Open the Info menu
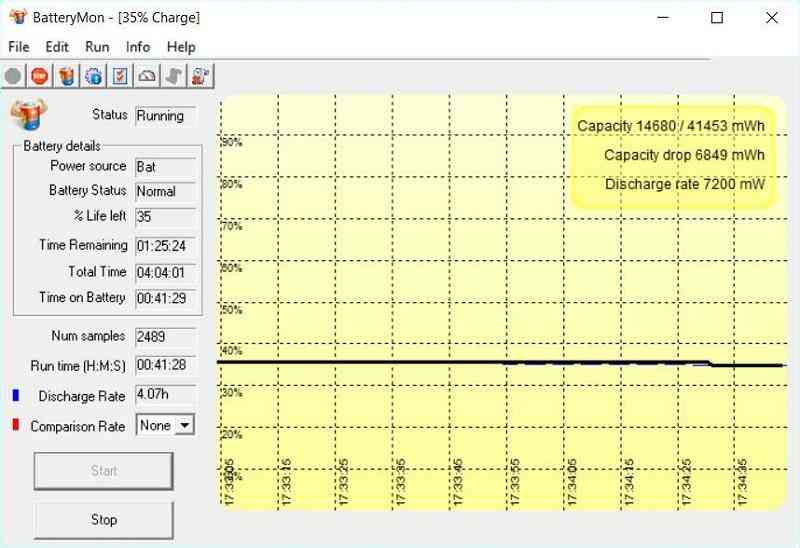800x548 pixels. 138,47
